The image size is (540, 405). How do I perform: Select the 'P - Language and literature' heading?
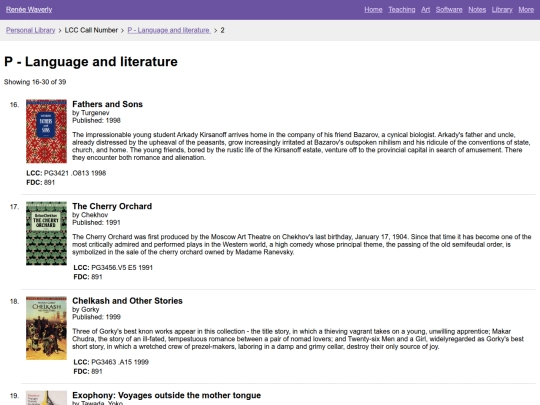pos(91,62)
